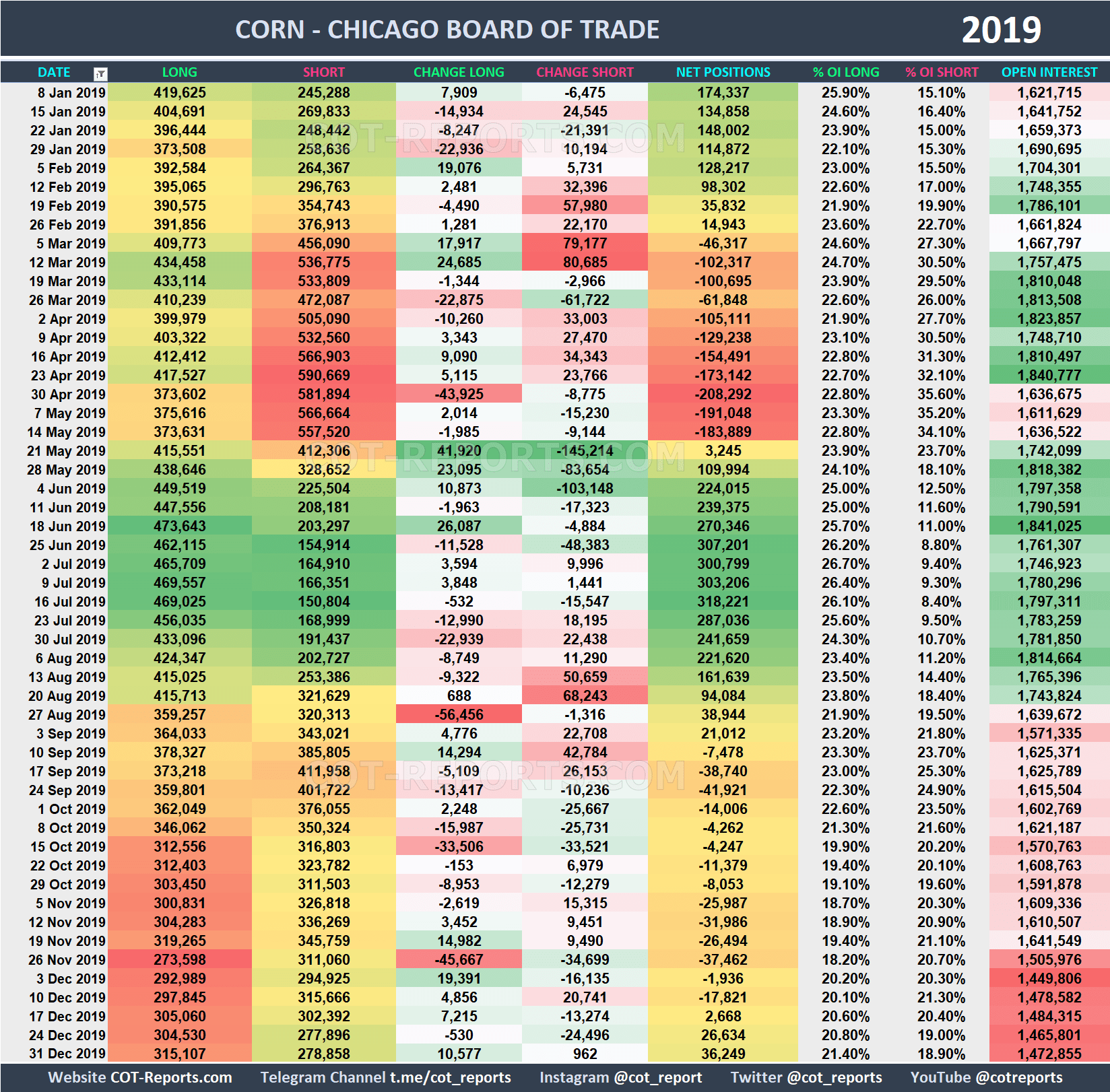Image resolution: width=1110 pixels, height=1092 pixels.
Task: Select the NET POSITIONS column header
Action: click(723, 72)
